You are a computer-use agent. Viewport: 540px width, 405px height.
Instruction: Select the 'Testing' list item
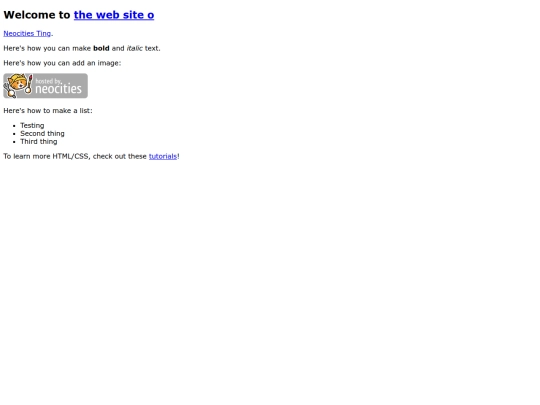click(32, 125)
